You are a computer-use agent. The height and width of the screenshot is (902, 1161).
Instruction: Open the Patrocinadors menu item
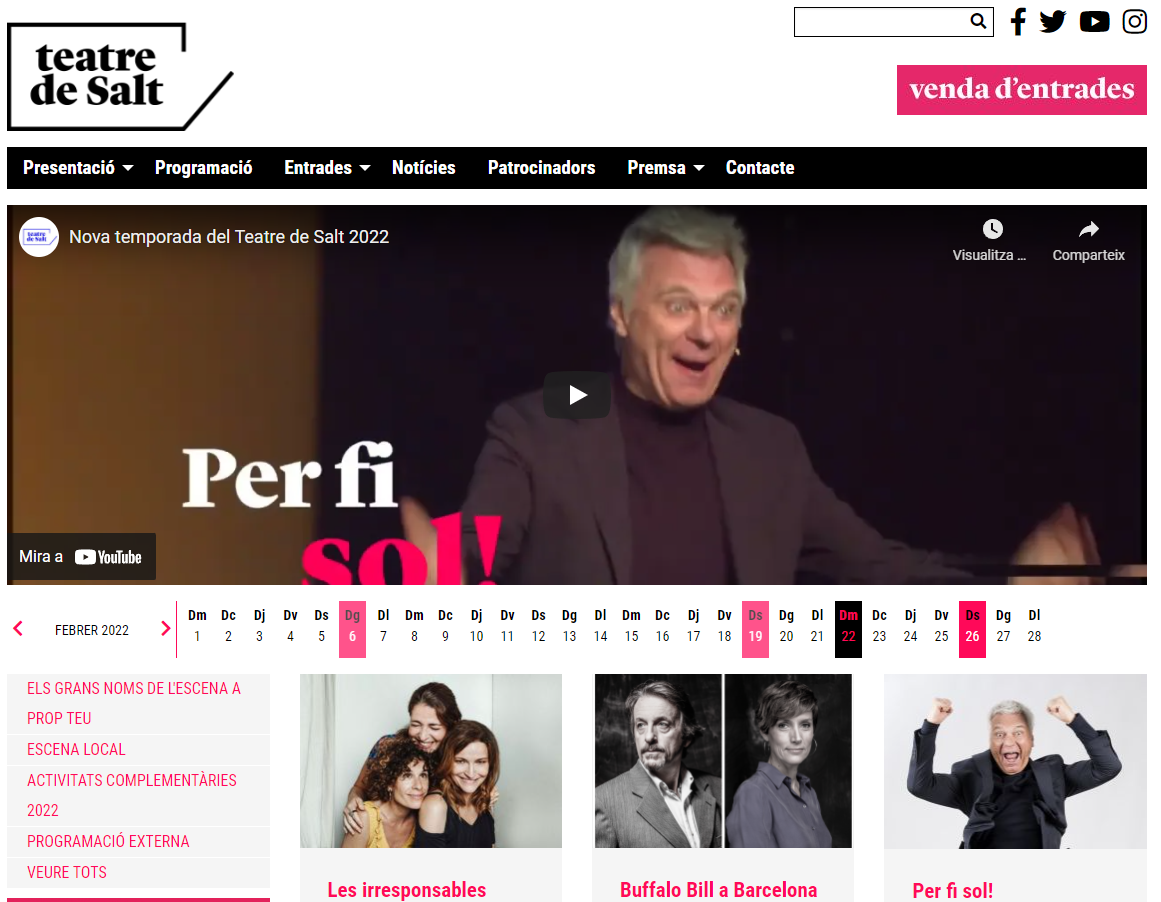541,168
